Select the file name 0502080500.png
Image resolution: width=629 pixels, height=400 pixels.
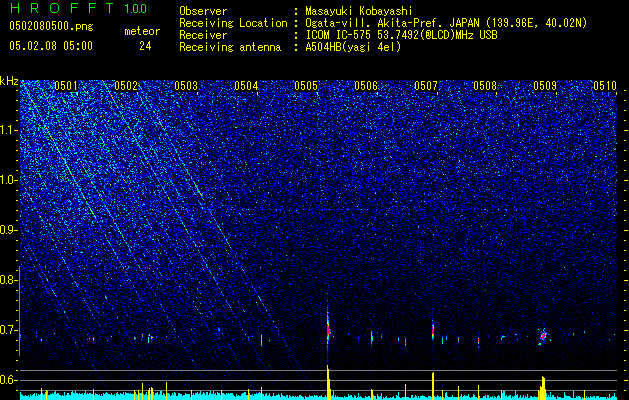tap(51, 27)
